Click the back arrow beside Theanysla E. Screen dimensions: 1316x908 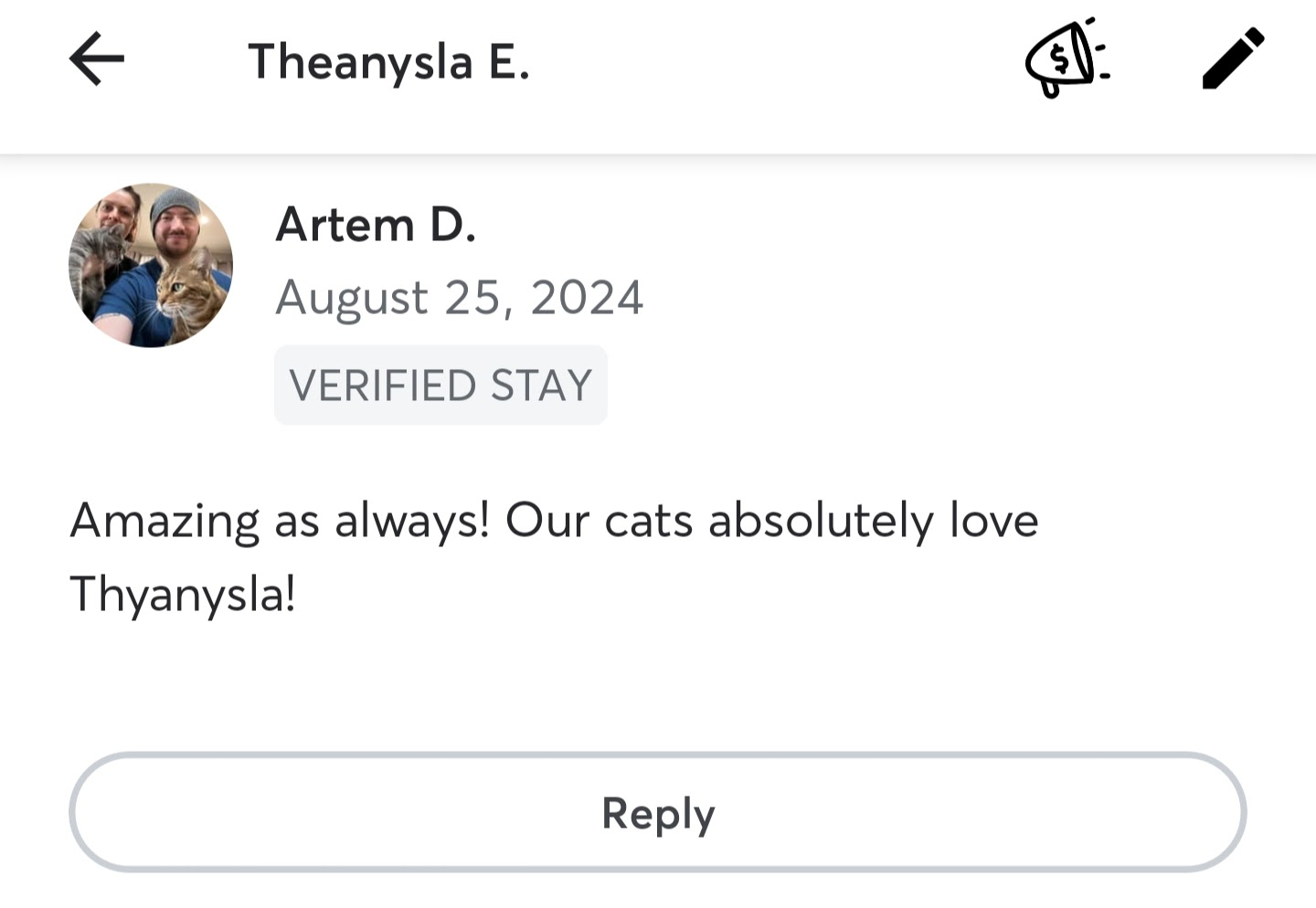[97, 59]
